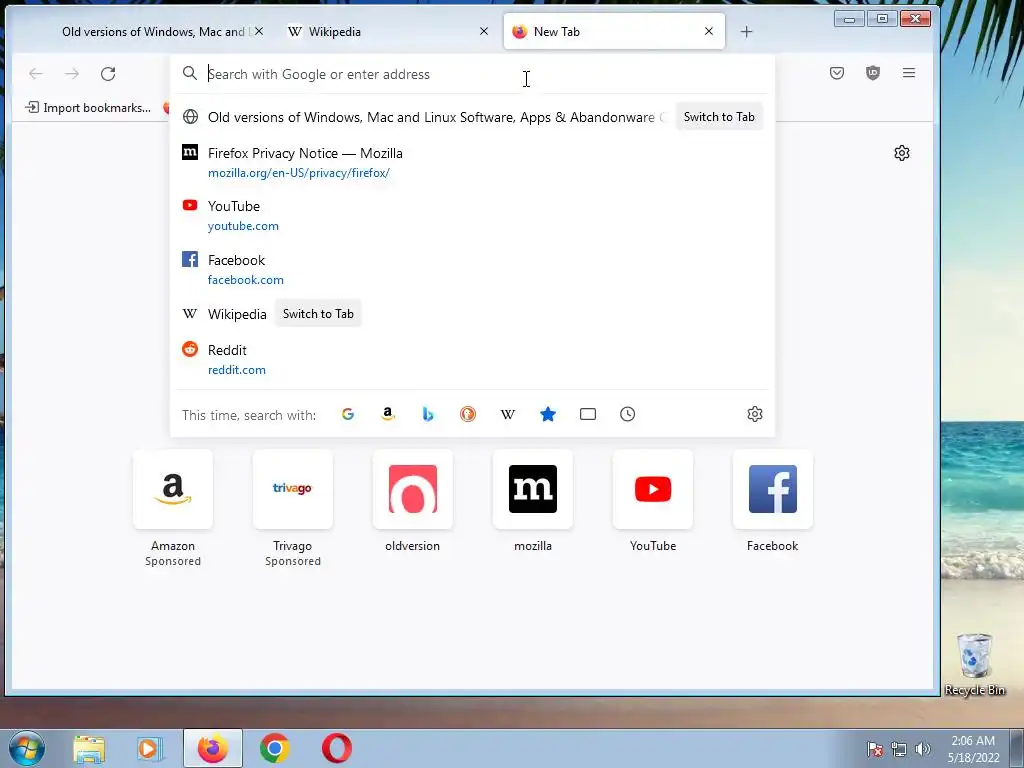
Task: Click the Back navigation arrow
Action: (x=36, y=74)
